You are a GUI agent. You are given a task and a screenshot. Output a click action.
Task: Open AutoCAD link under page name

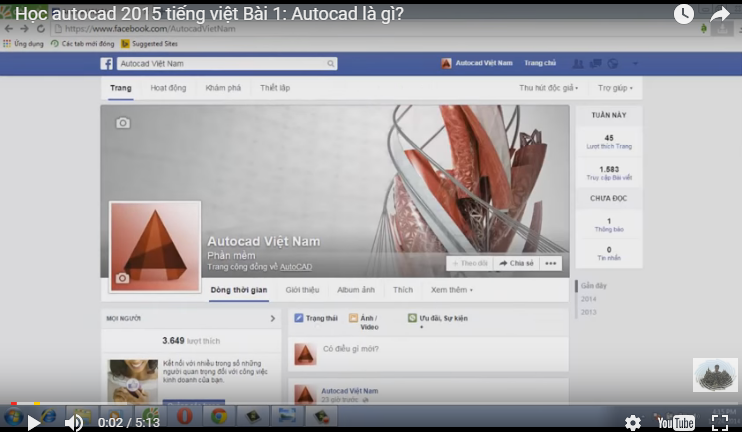tap(296, 267)
